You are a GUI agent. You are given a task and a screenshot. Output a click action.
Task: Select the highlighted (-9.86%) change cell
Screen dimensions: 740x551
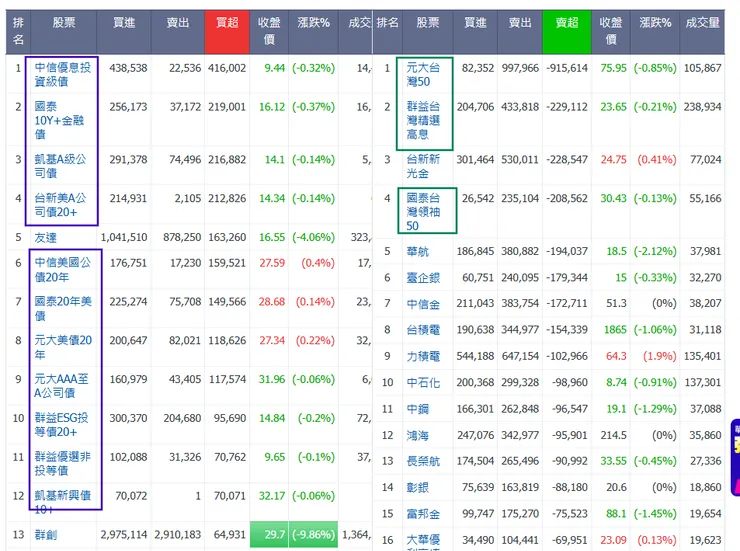coord(313,534)
